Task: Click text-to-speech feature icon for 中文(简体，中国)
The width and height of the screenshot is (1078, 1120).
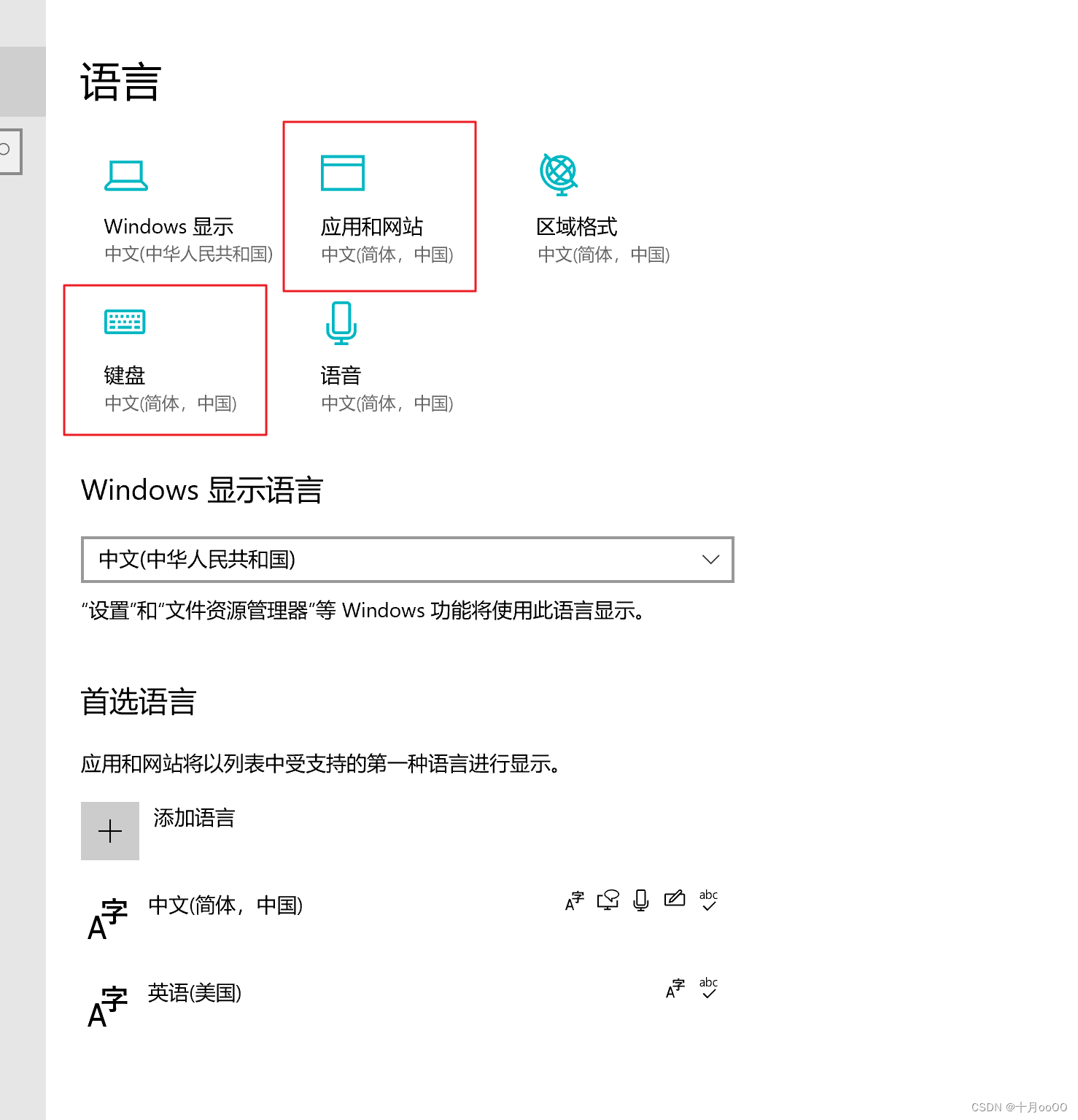Action: pos(608,900)
